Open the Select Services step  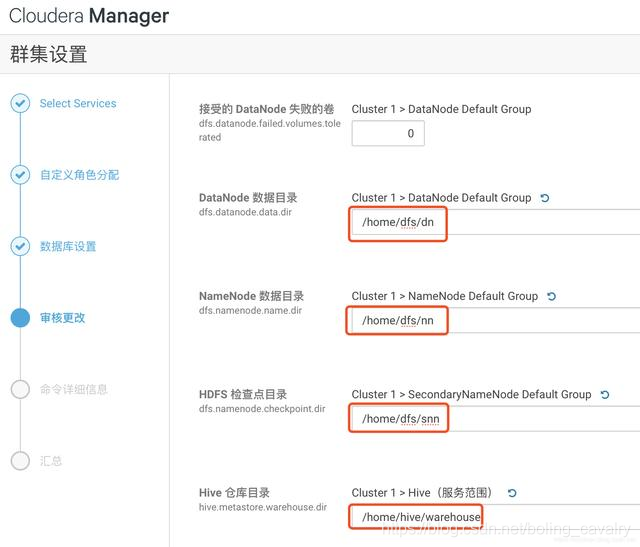tap(78, 103)
